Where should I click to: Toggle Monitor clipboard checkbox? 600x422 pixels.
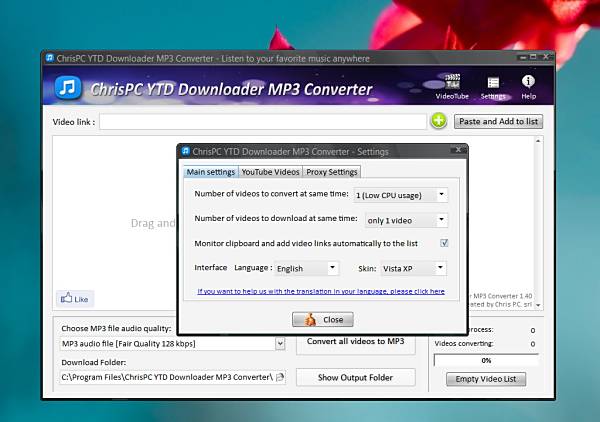pyautogui.click(x=444, y=243)
